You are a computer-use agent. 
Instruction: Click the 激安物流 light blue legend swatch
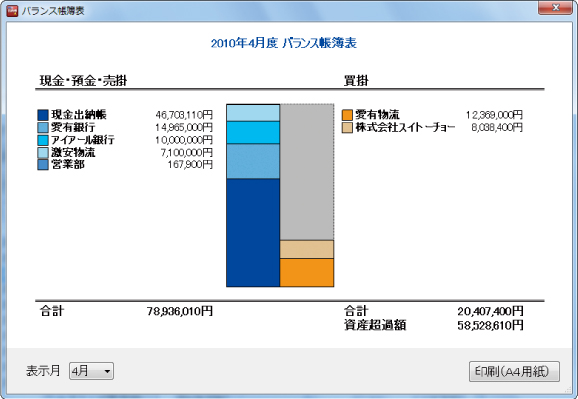43,152
